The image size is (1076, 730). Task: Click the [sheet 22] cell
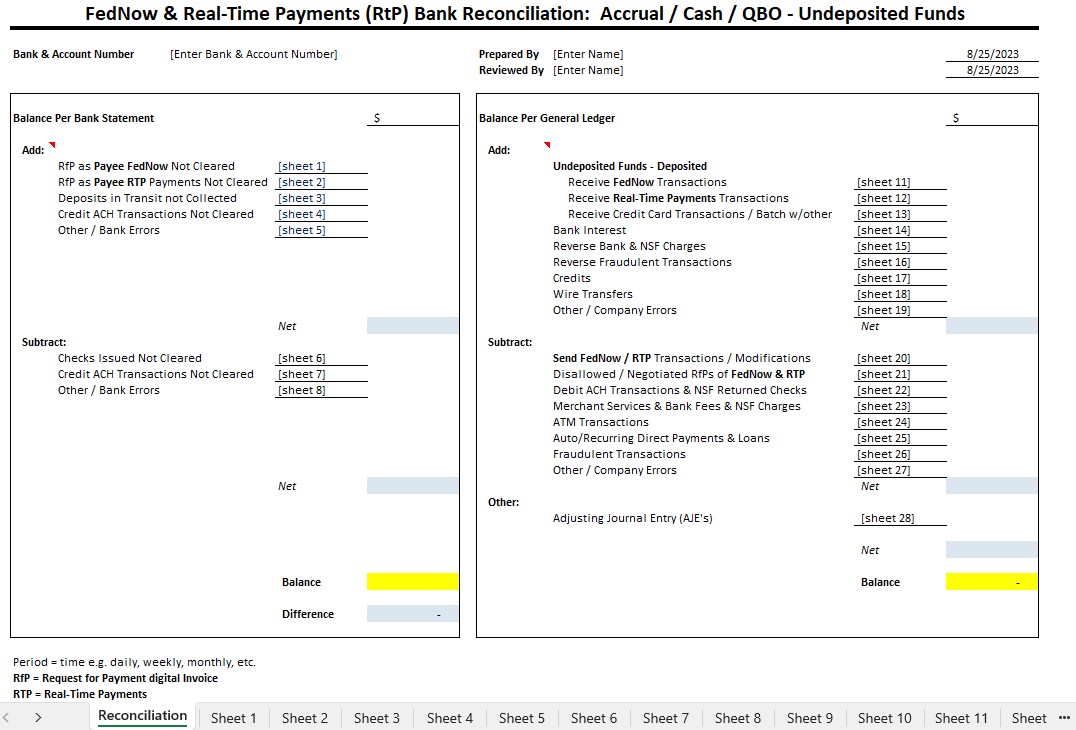(900, 390)
